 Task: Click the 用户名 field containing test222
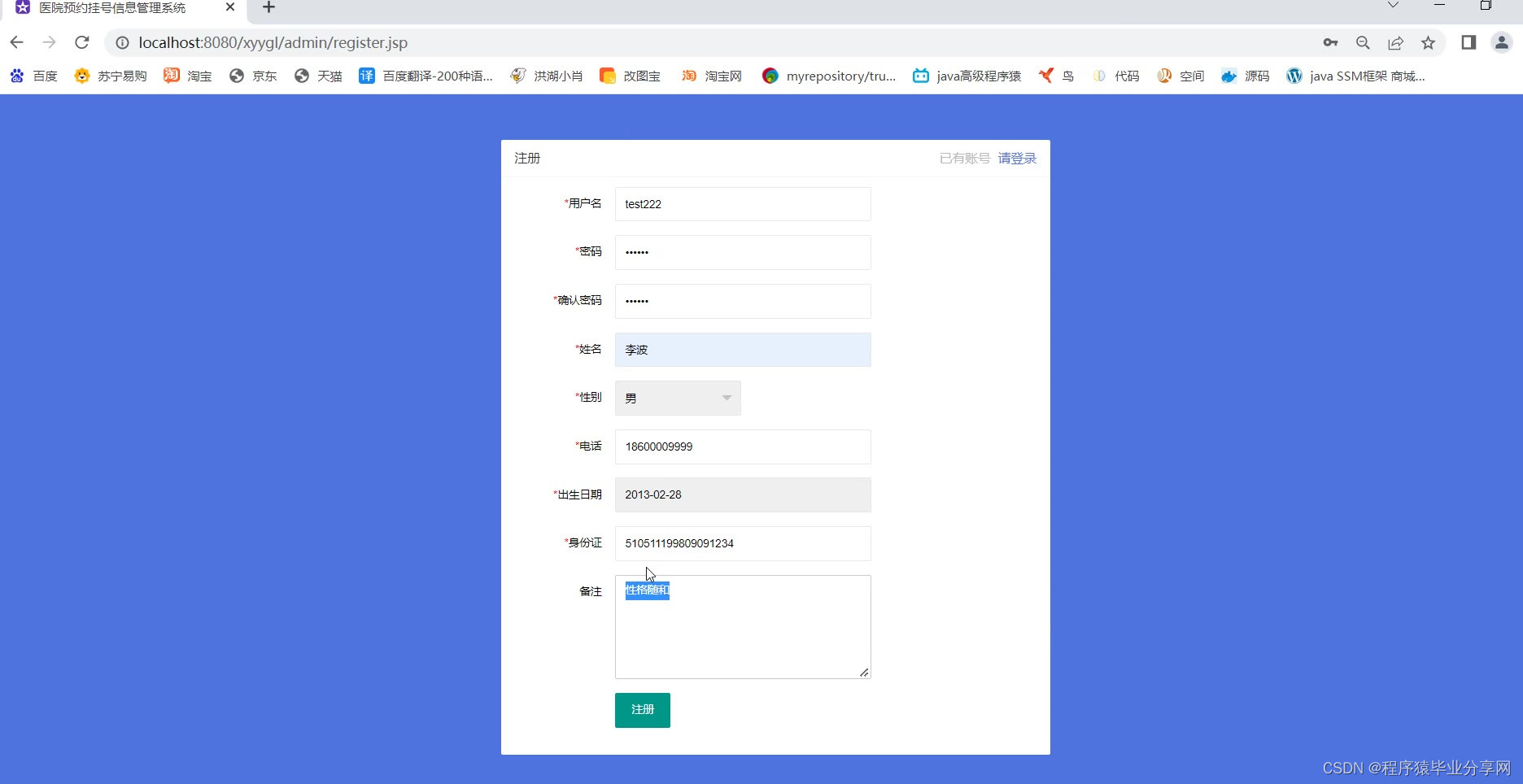click(743, 204)
